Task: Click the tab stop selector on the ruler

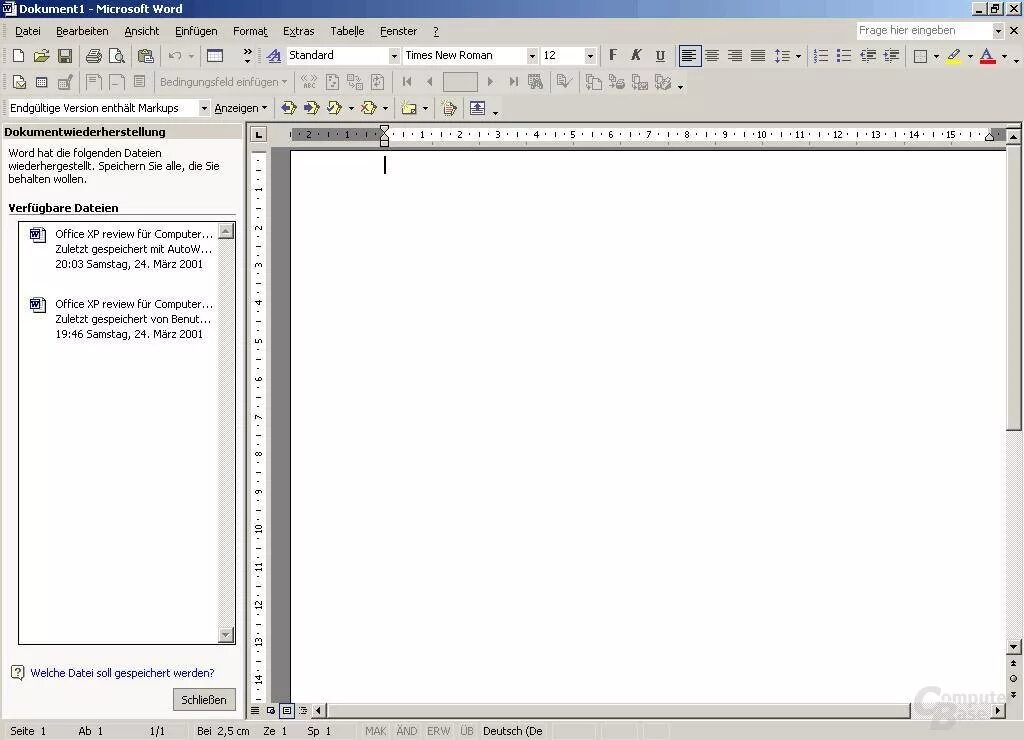Action: coord(259,134)
